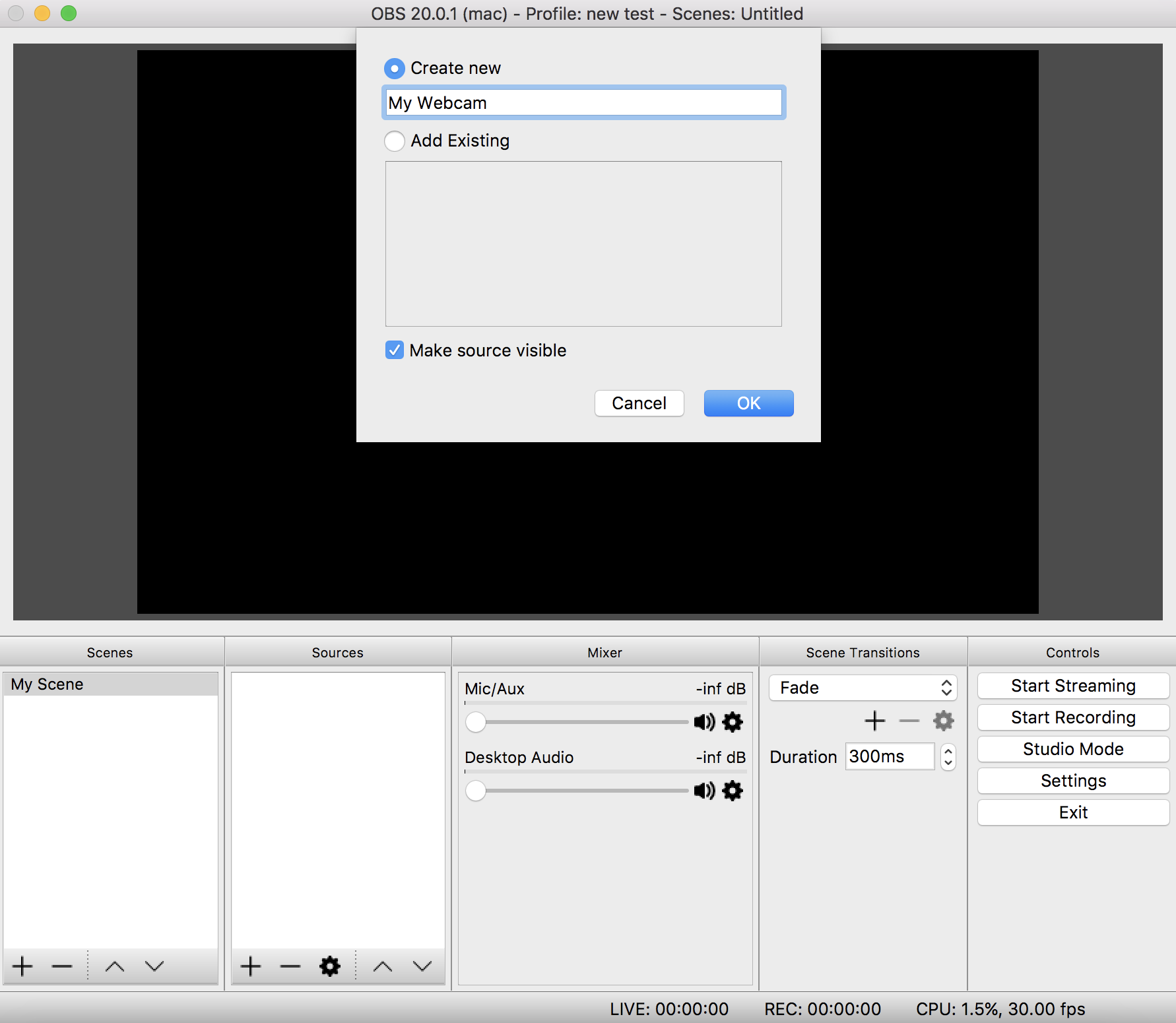Uncheck Make source visible checkbox
The height and width of the screenshot is (1023, 1176).
(x=395, y=350)
